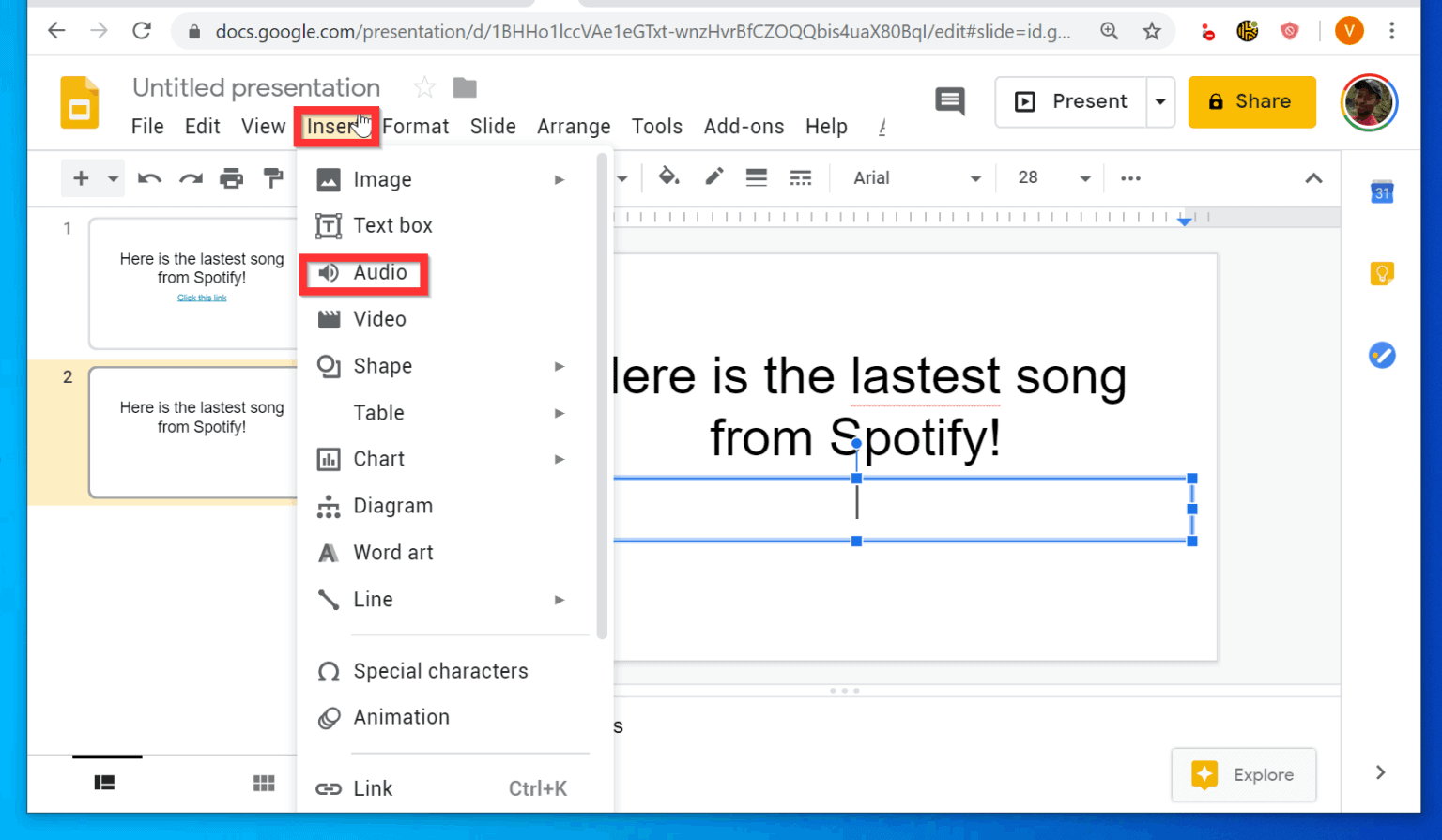Open the Arrange menu
This screenshot has width=1442, height=840.
[574, 127]
